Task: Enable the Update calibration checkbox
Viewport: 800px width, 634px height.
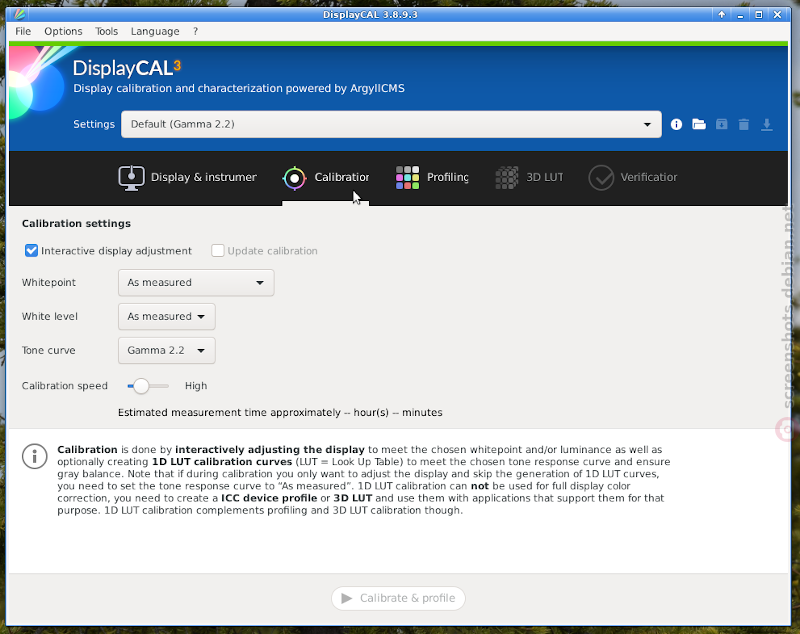Action: pos(218,250)
